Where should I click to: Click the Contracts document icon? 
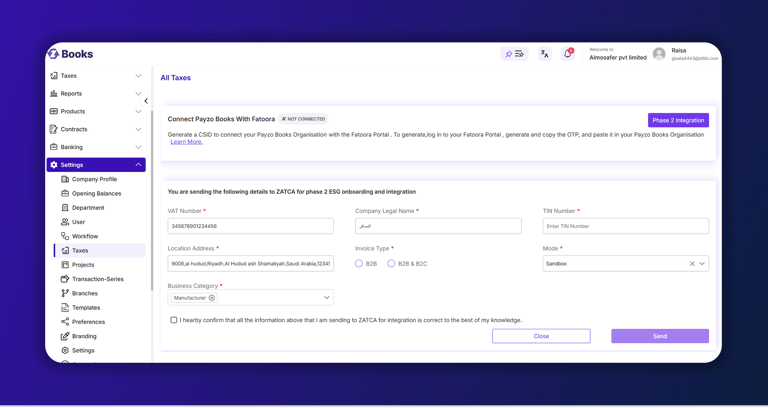click(x=54, y=129)
